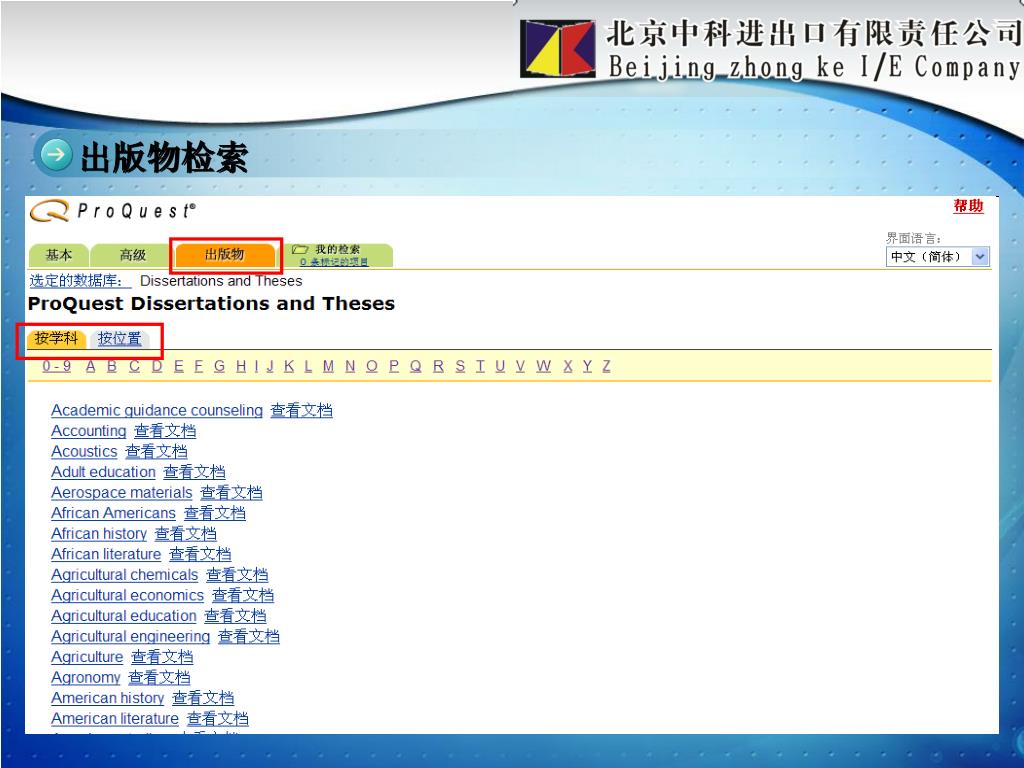Click the Beijing zhong ke company logo
The image size is (1024, 768).
(x=558, y=49)
